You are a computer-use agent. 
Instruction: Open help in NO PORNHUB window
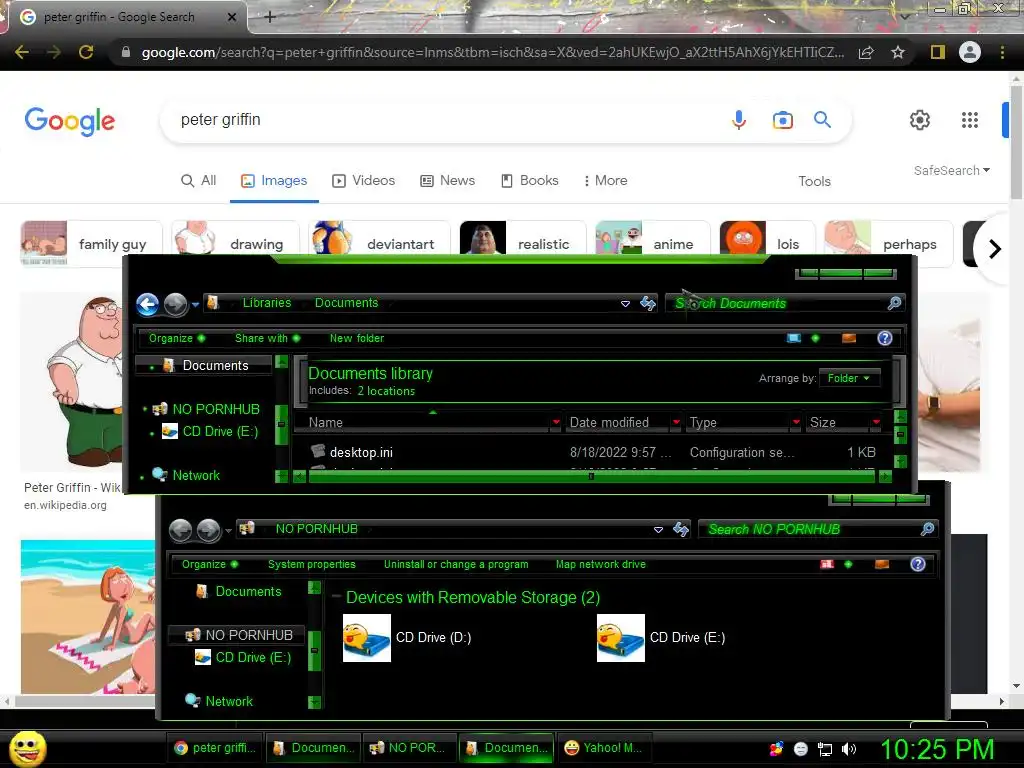pos(918,564)
